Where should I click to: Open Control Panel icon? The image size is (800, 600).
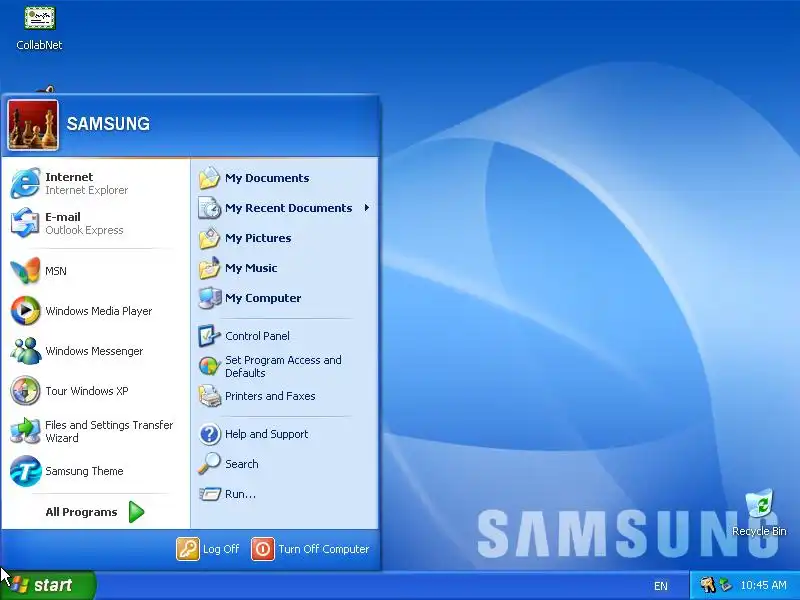[x=209, y=336]
